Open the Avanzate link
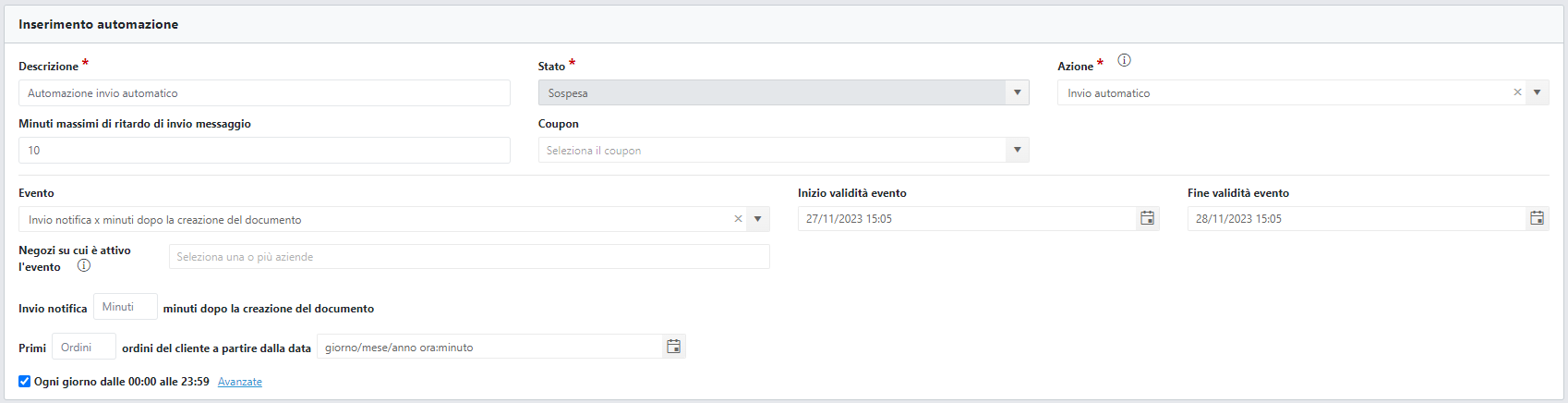This screenshot has width=1568, height=403. coord(240,382)
